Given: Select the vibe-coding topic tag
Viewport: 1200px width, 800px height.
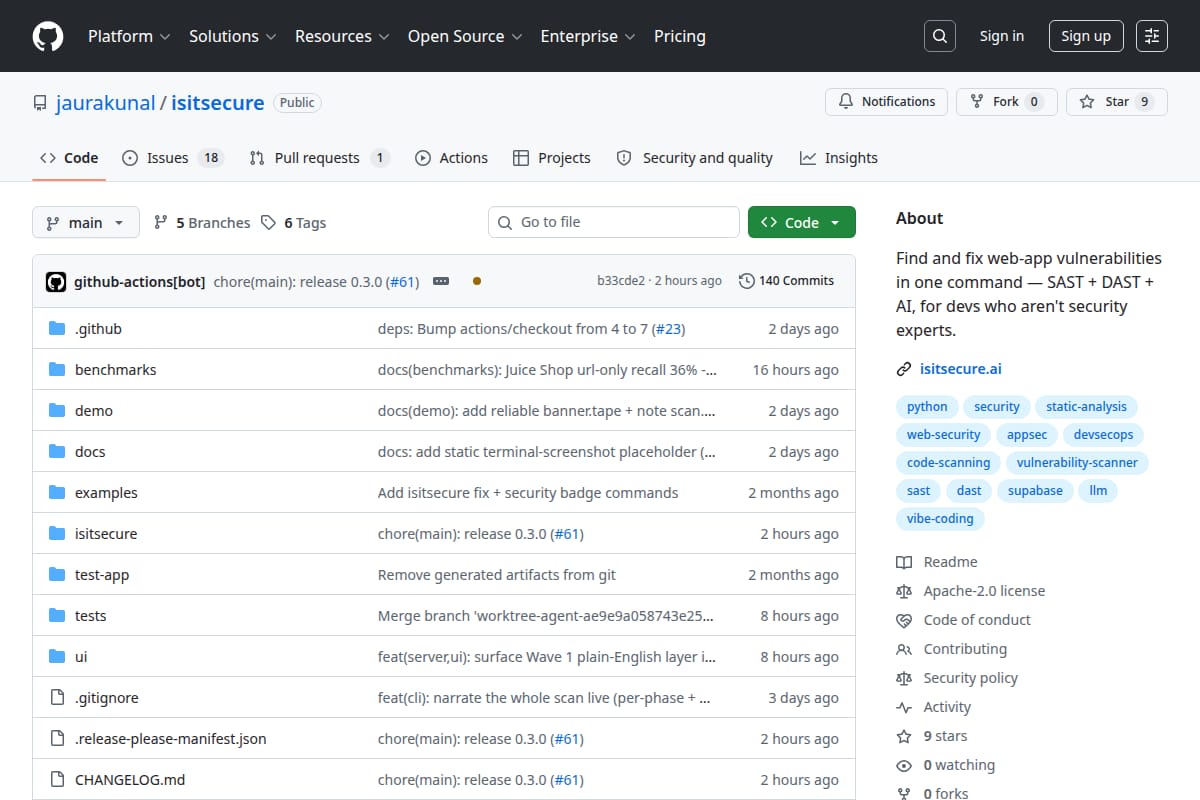Looking at the screenshot, I should click(940, 519).
